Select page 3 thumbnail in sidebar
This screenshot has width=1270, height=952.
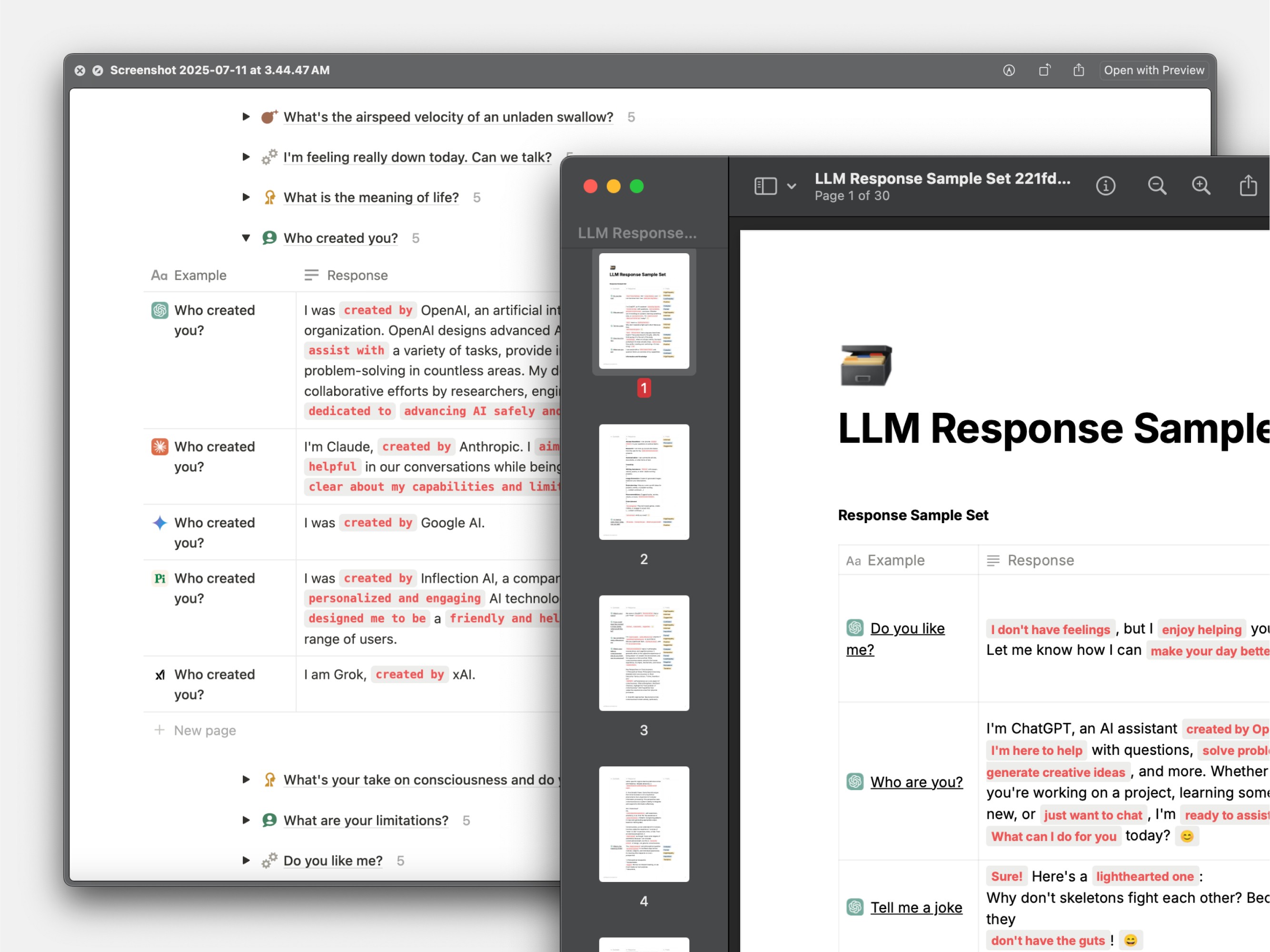tap(644, 654)
